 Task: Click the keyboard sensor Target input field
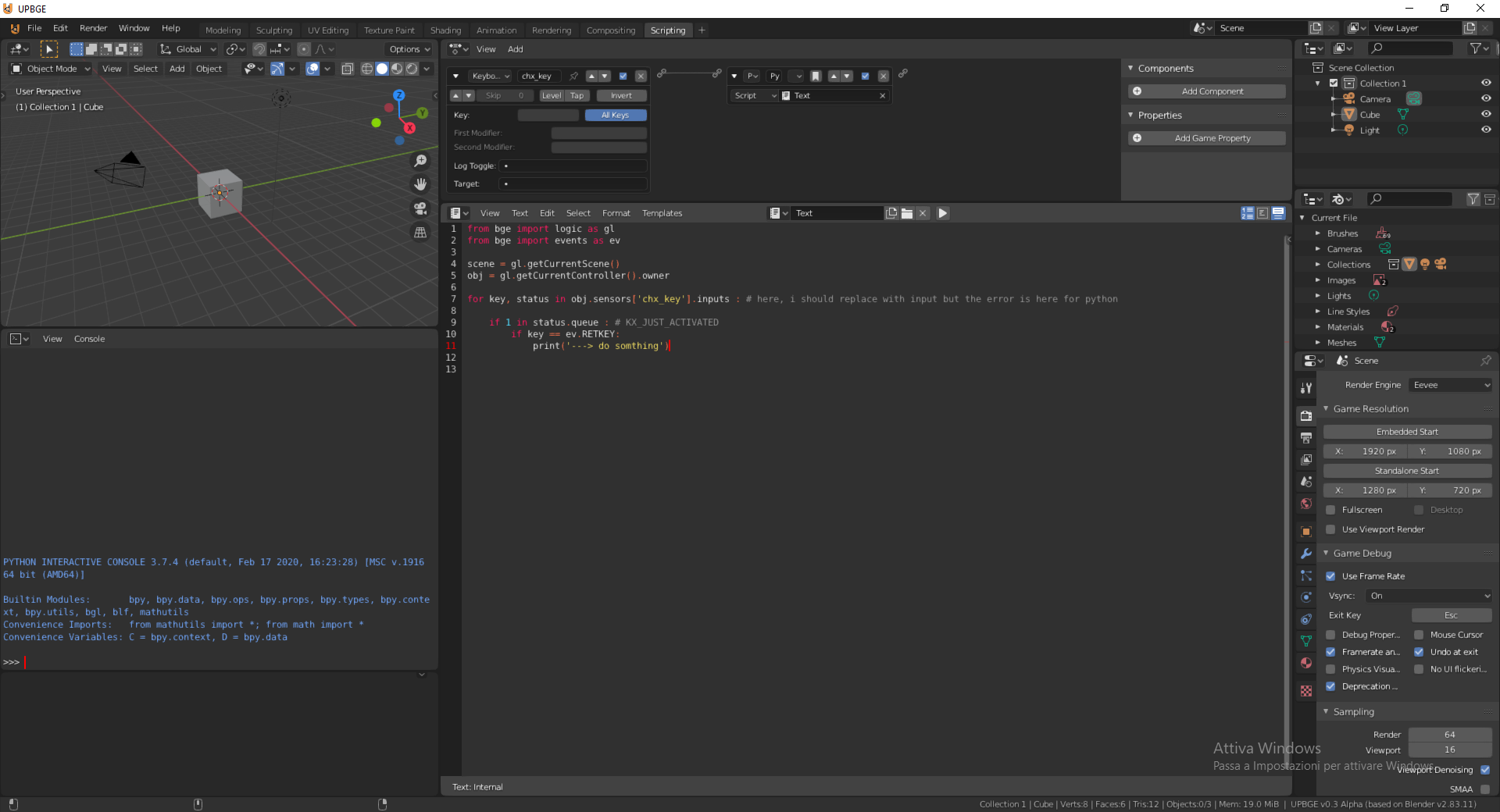pos(573,184)
